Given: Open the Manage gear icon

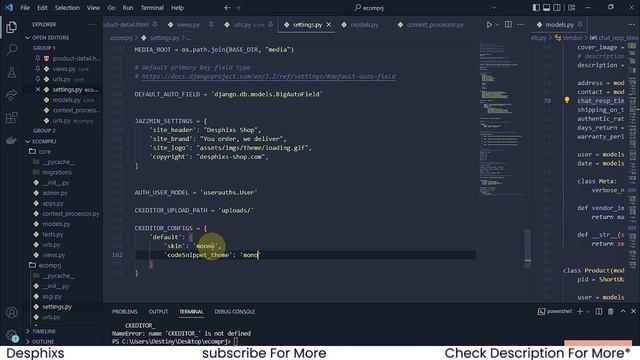Looking at the screenshot, I should [x=11, y=335].
